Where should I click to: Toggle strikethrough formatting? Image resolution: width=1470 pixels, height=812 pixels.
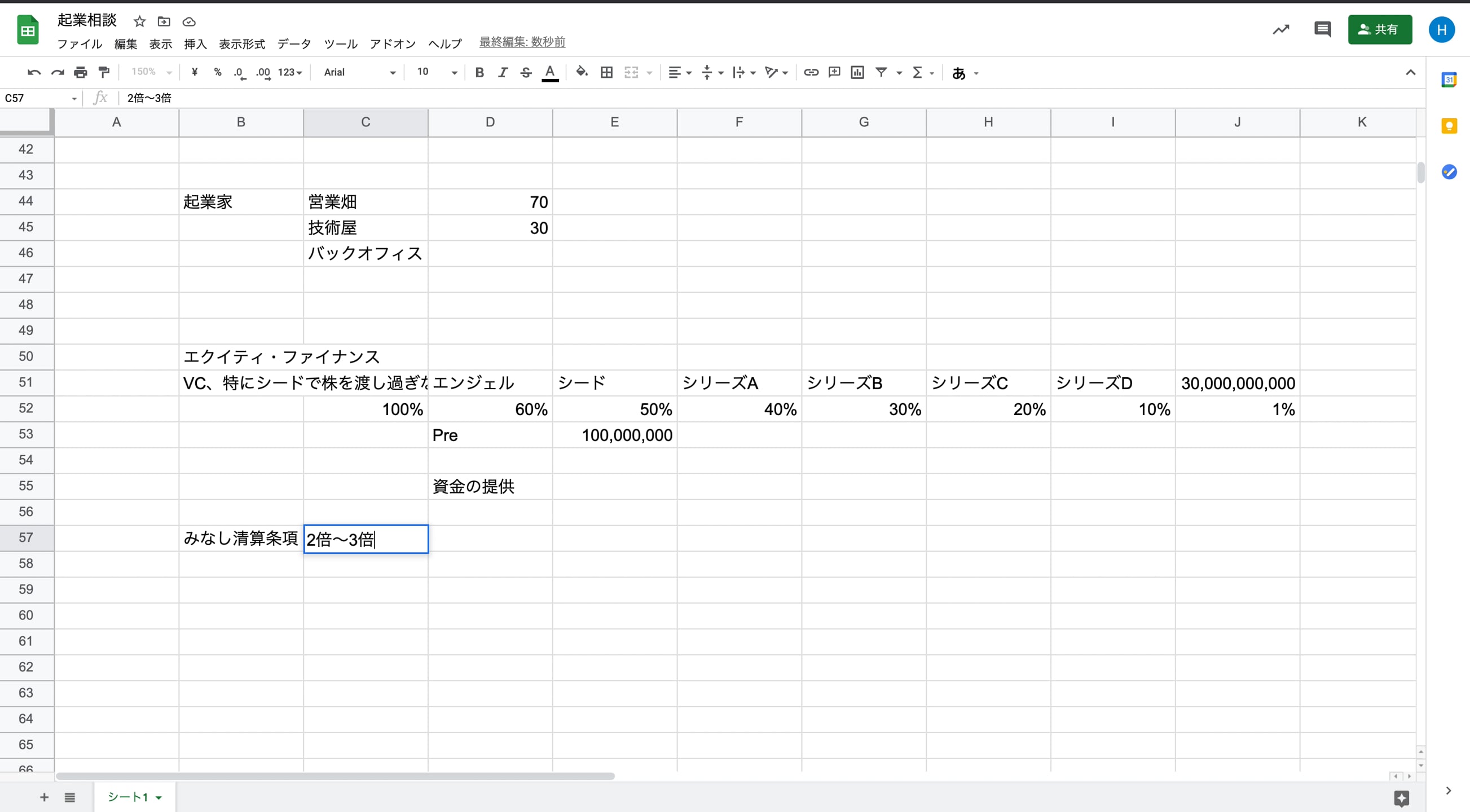pyautogui.click(x=526, y=73)
